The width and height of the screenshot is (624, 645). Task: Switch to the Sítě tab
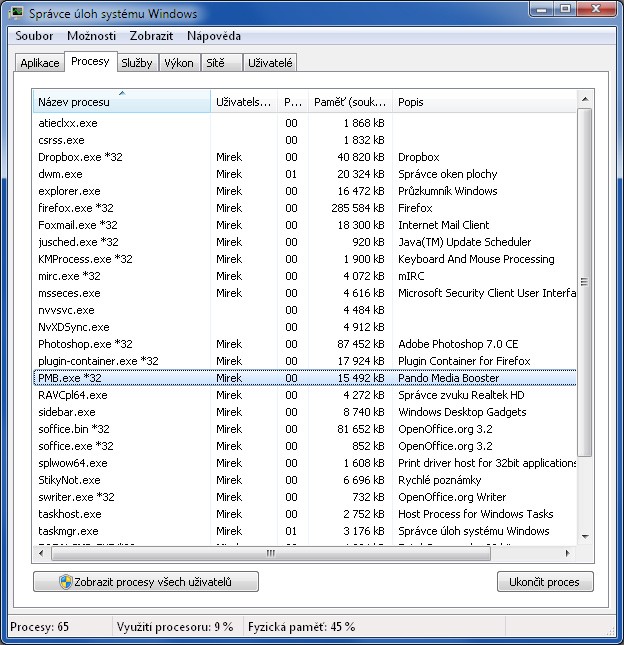coord(216,63)
